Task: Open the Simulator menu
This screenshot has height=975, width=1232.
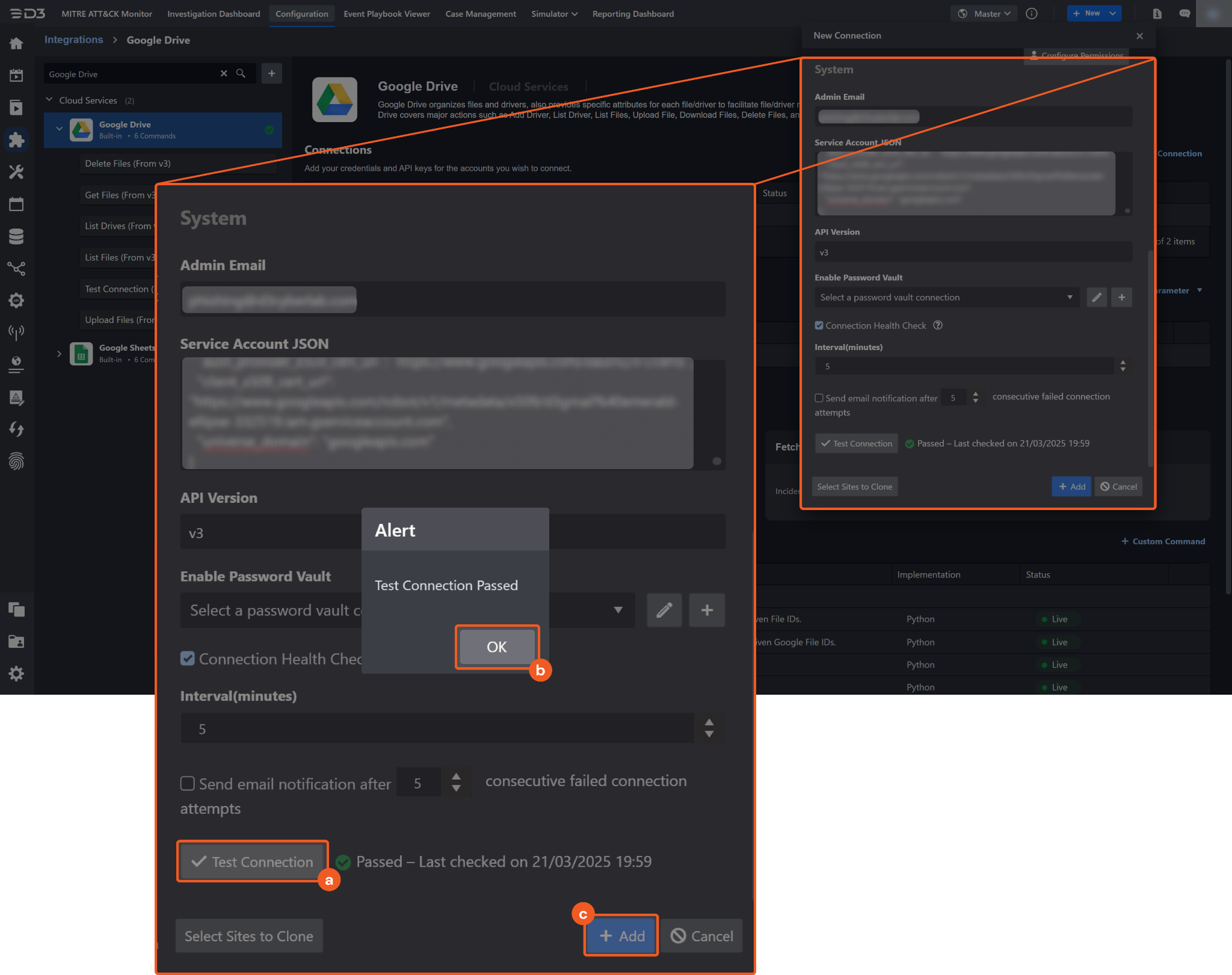Action: pos(554,13)
